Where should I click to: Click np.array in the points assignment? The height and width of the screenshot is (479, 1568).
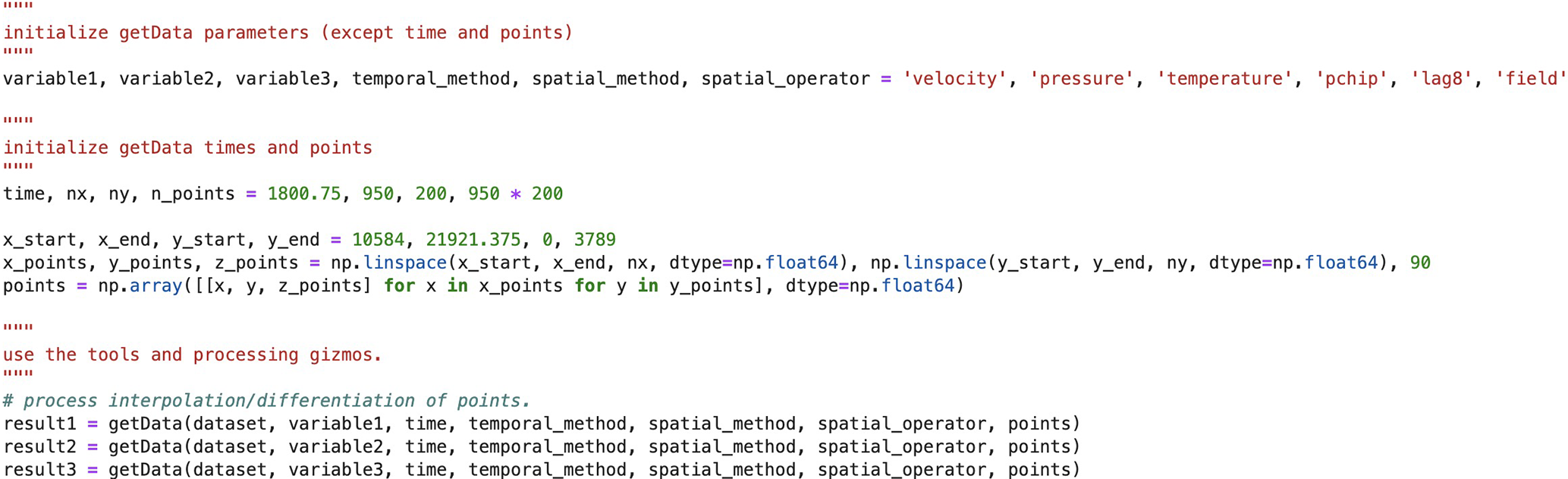pyautogui.click(x=140, y=286)
